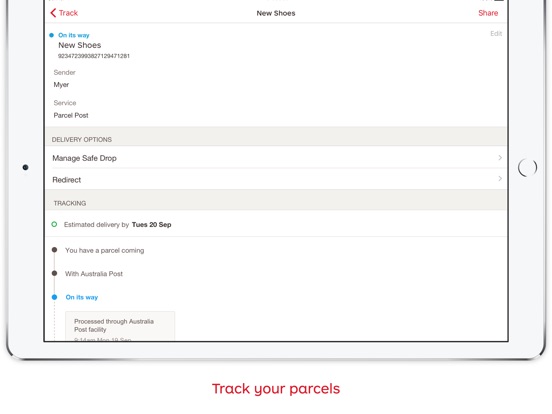
Task: Tap the 'New Shoes' navigation title
Action: point(276,13)
